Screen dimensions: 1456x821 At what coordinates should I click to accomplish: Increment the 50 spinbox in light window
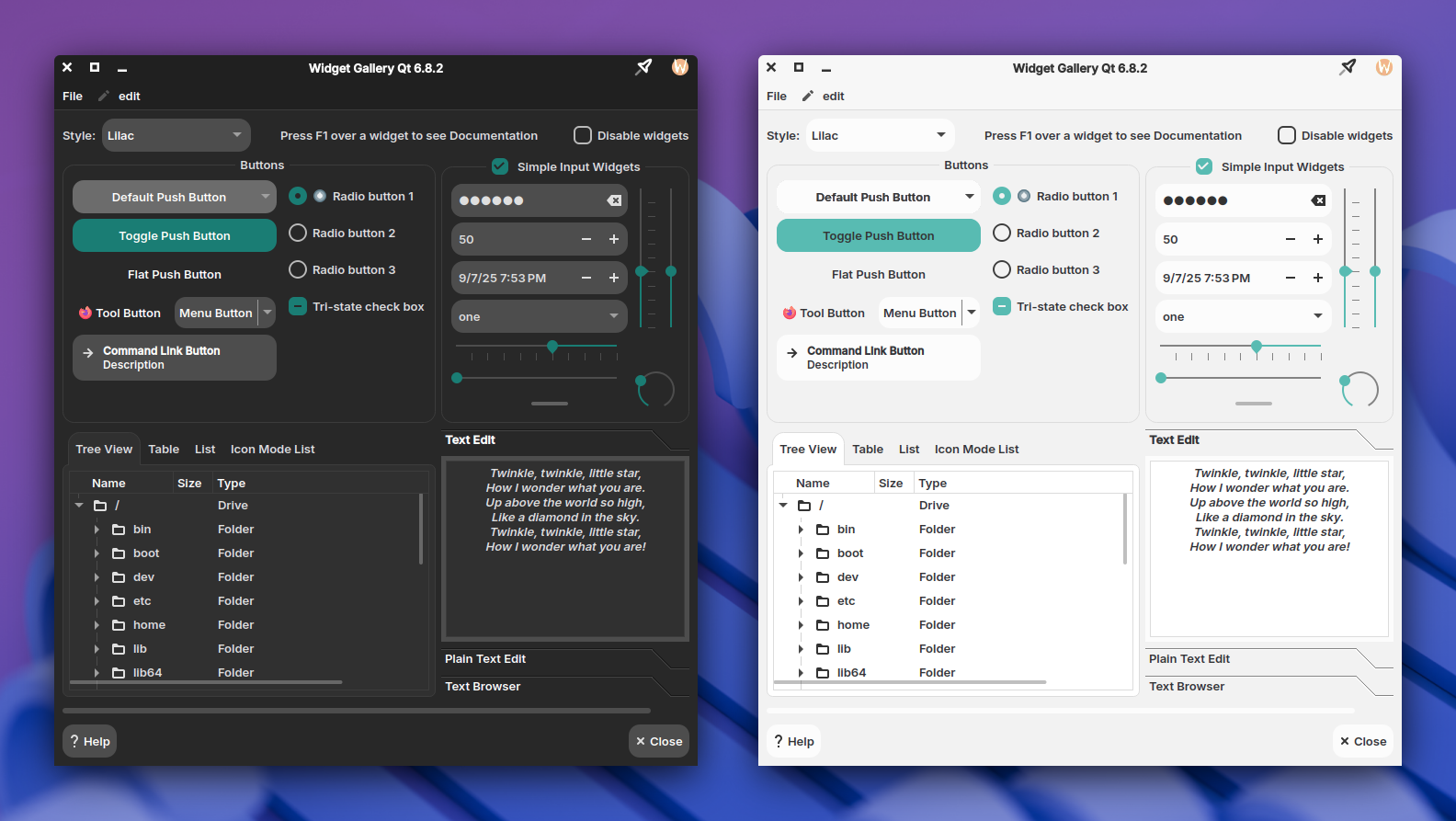pyautogui.click(x=1318, y=239)
